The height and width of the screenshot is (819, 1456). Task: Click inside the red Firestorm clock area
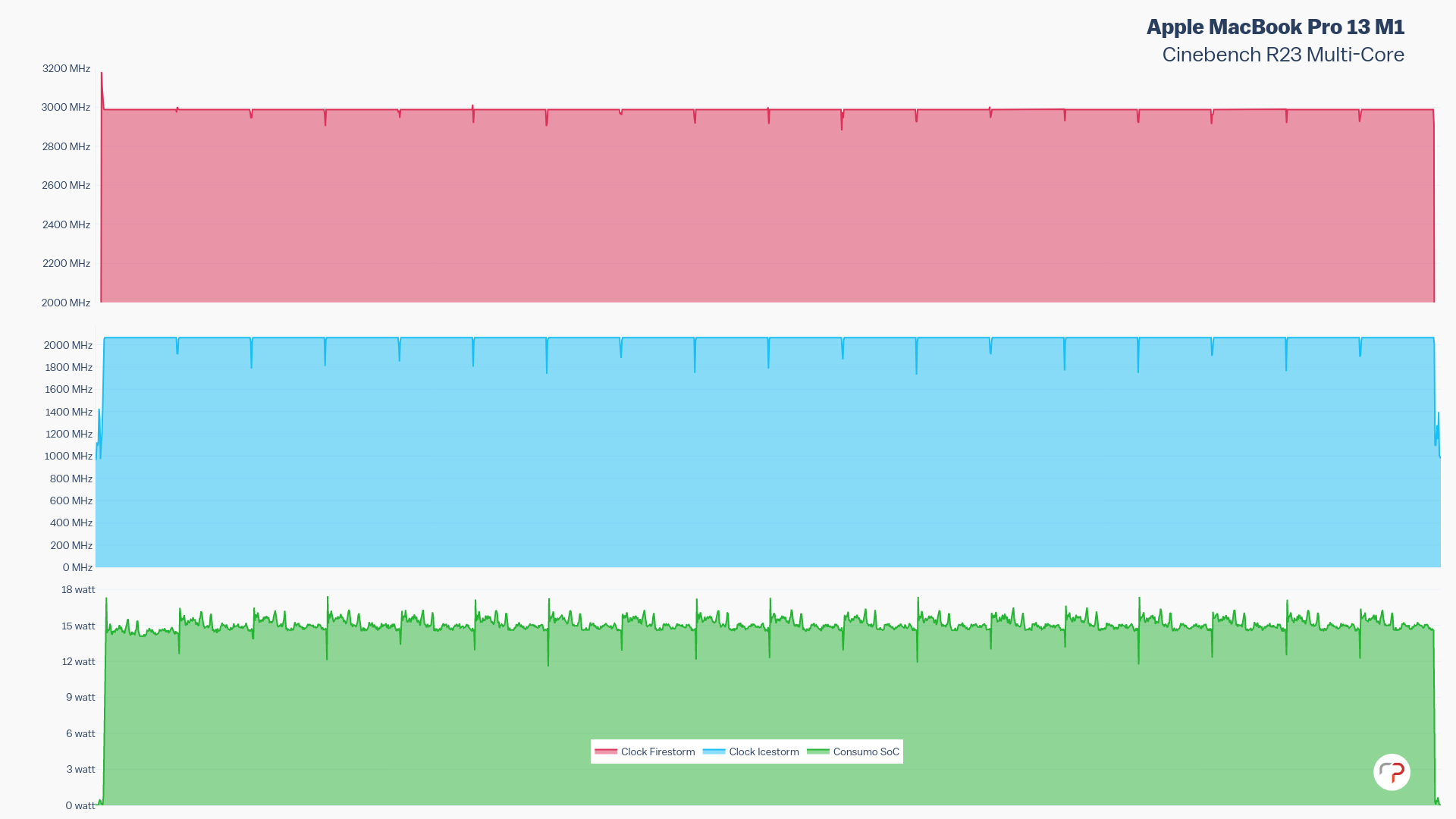point(758,205)
